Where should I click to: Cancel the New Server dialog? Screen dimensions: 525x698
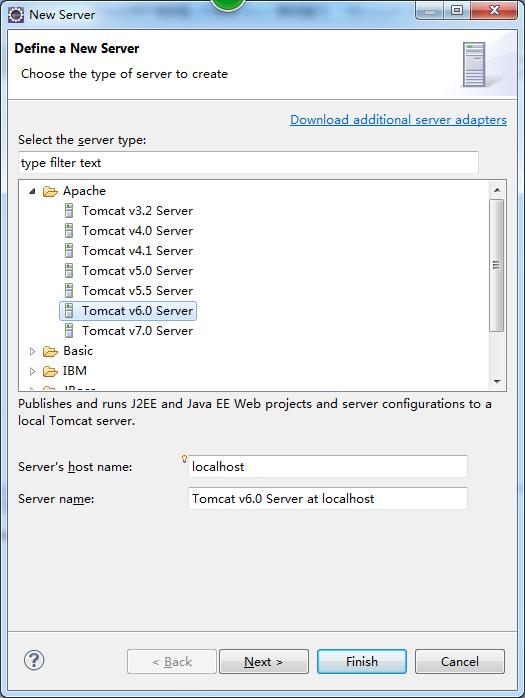click(x=460, y=661)
